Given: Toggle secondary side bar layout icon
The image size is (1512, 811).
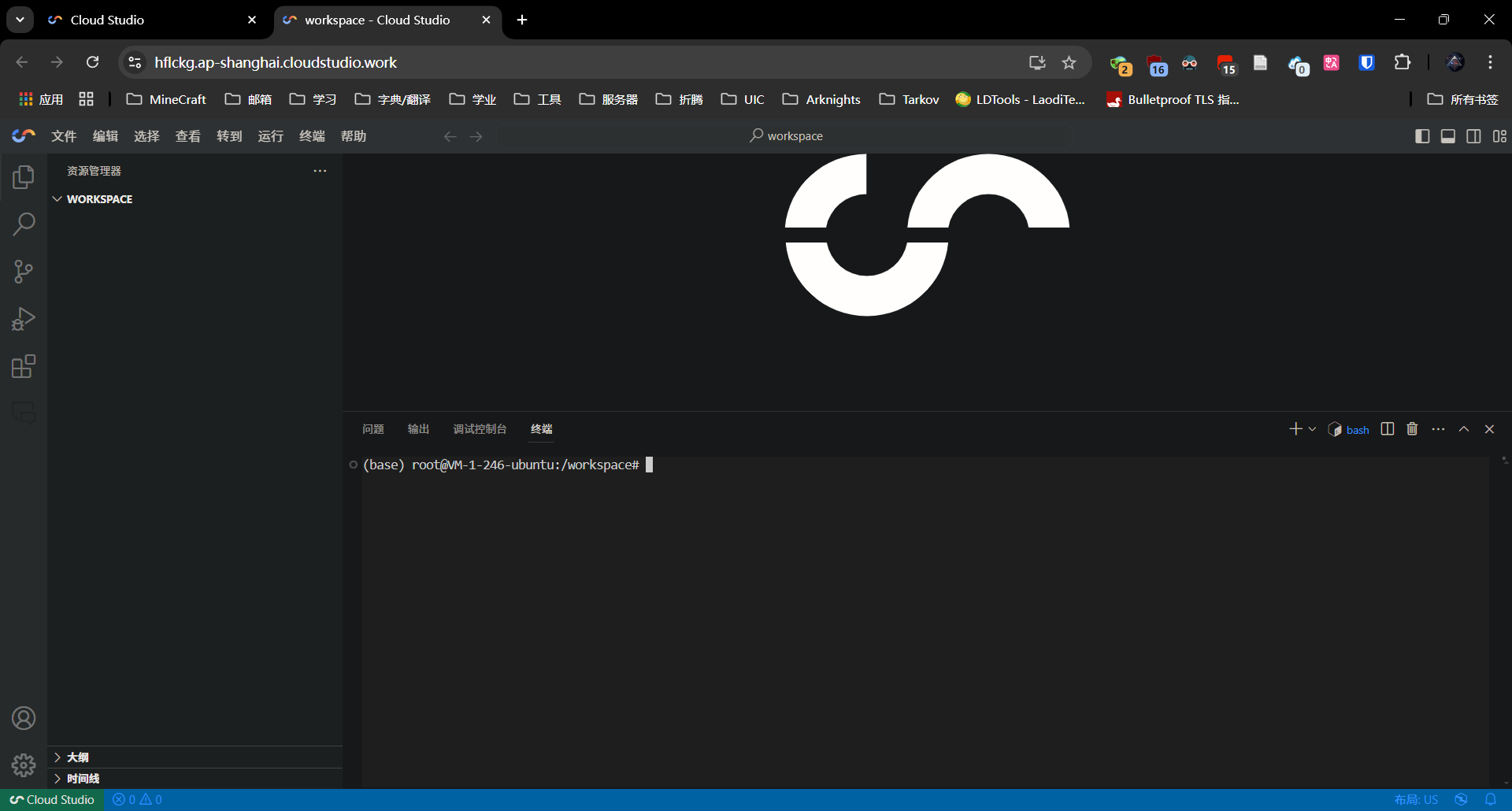Looking at the screenshot, I should tap(1474, 136).
